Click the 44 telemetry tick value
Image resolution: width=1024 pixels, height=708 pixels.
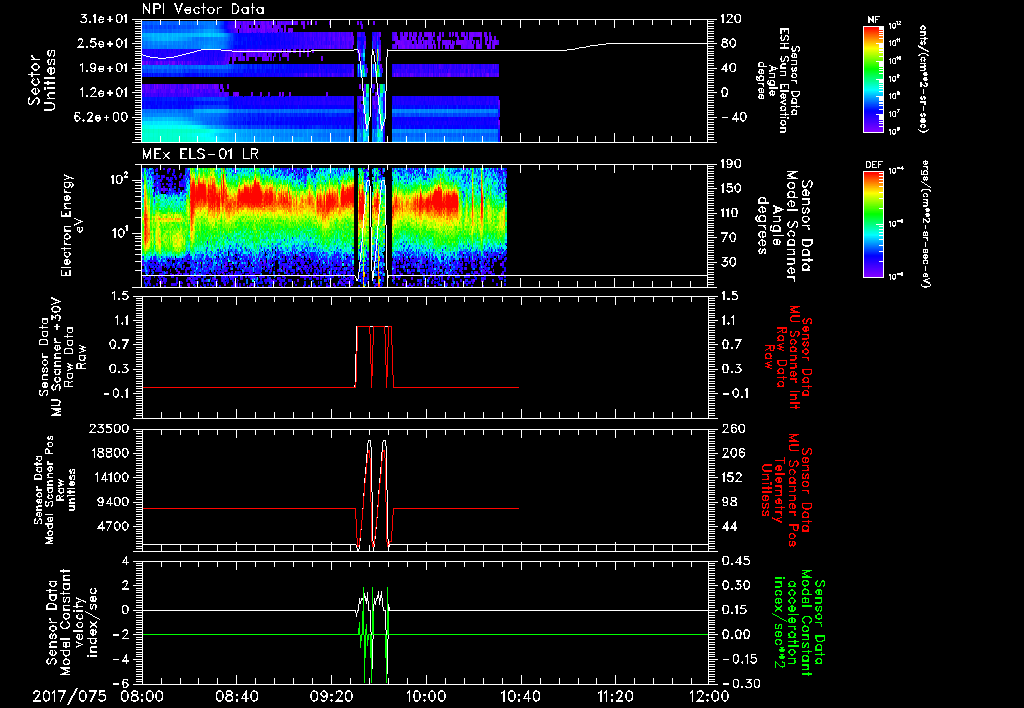point(728,526)
